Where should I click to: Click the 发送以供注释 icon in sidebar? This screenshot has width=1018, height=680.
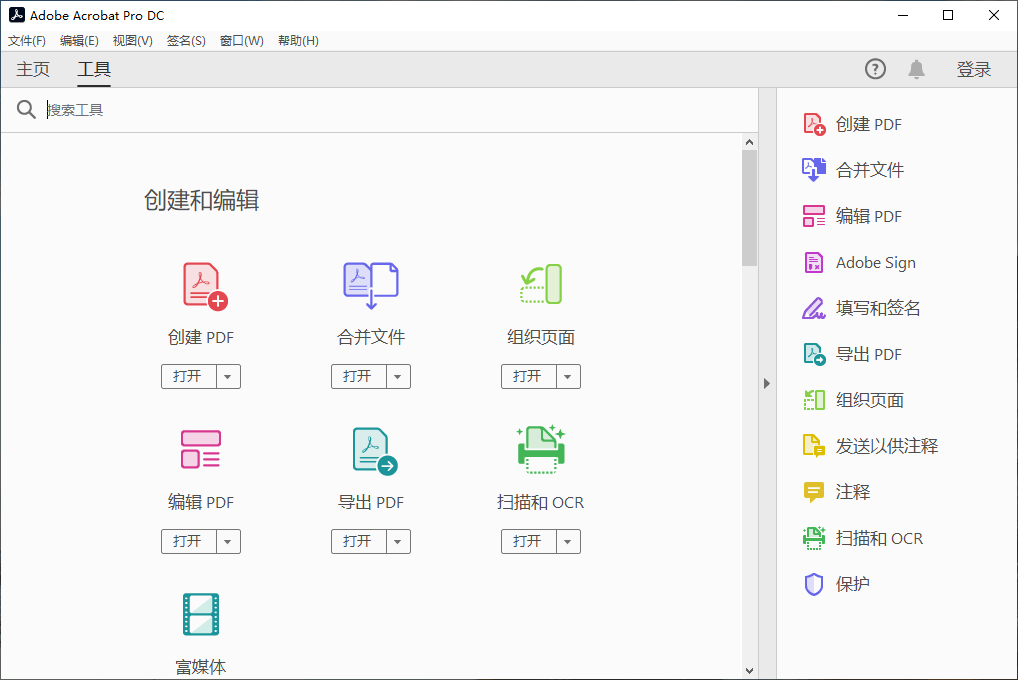click(x=814, y=446)
